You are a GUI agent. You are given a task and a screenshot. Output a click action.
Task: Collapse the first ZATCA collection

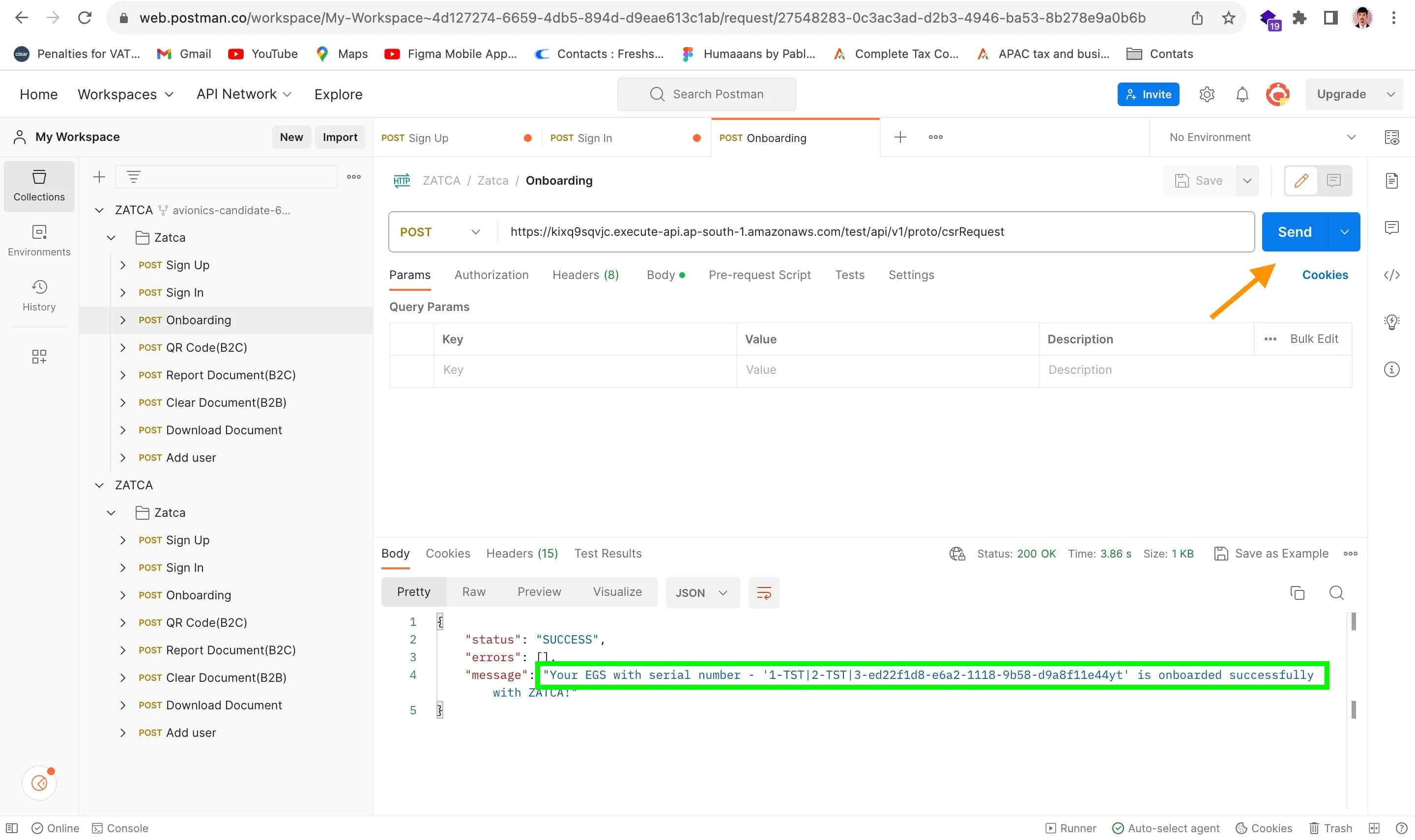click(99, 211)
